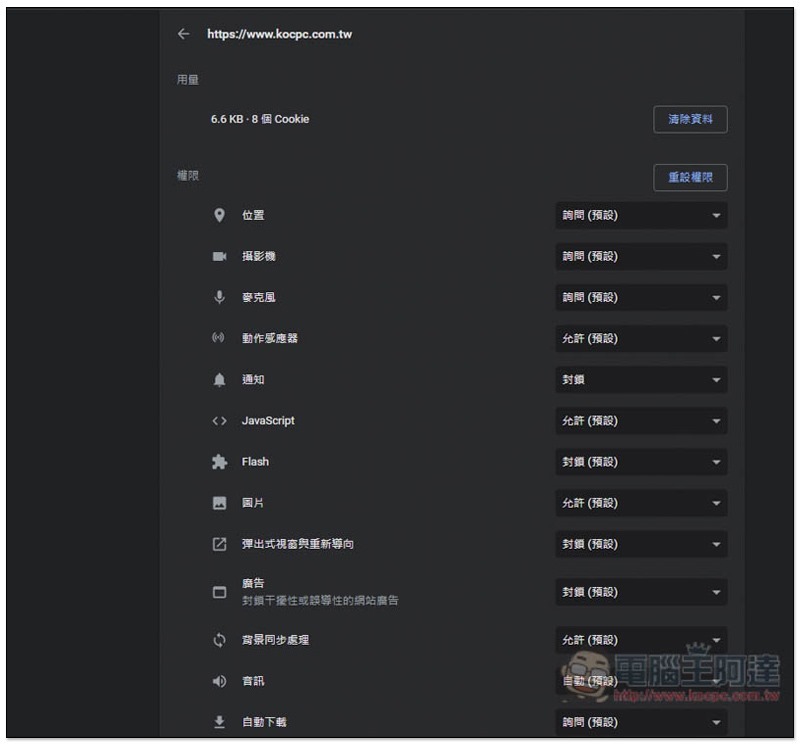Click the microphone icon next to 麥克風

coord(219,297)
